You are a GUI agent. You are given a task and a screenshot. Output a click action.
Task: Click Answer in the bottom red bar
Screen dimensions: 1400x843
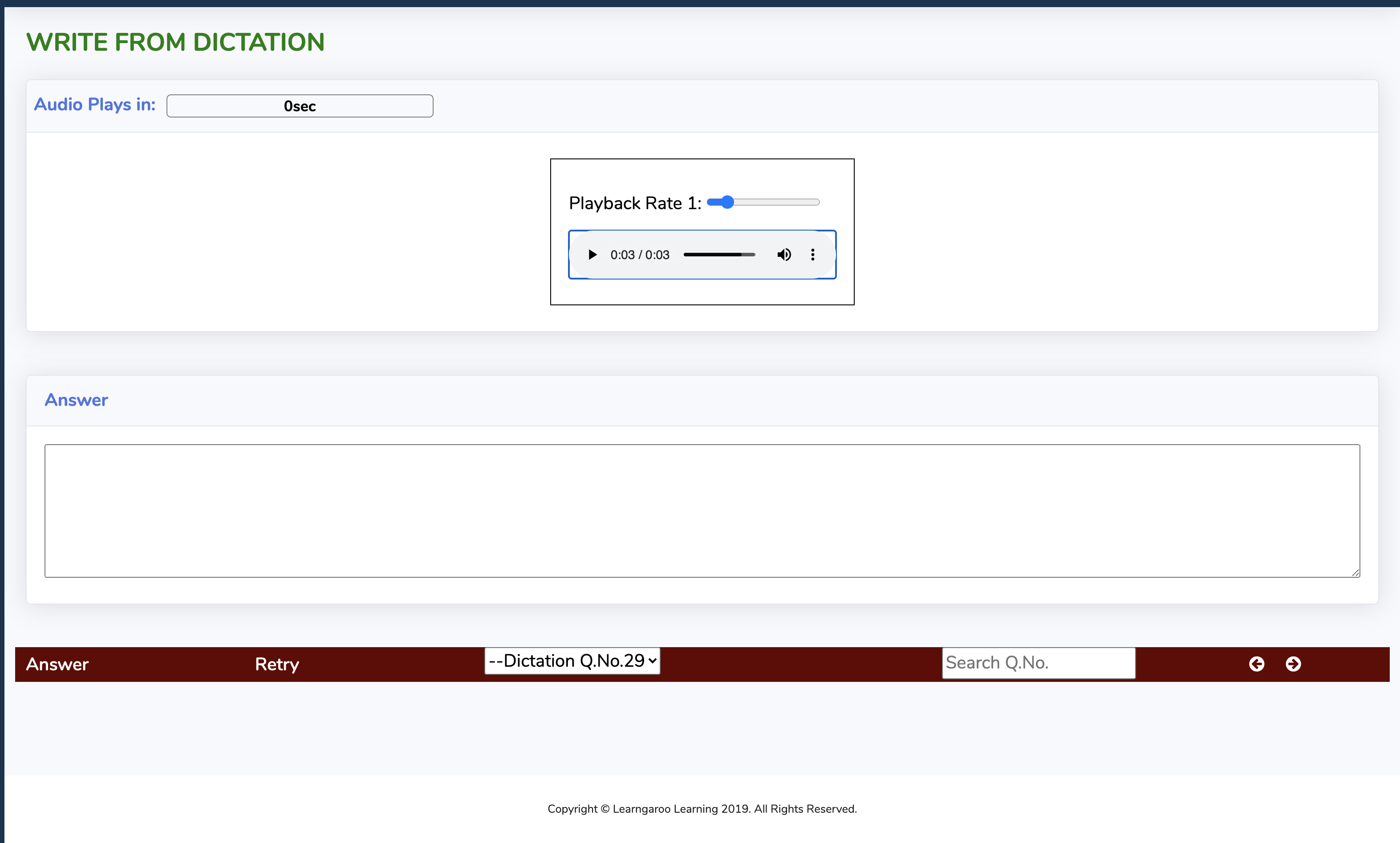pyautogui.click(x=57, y=664)
